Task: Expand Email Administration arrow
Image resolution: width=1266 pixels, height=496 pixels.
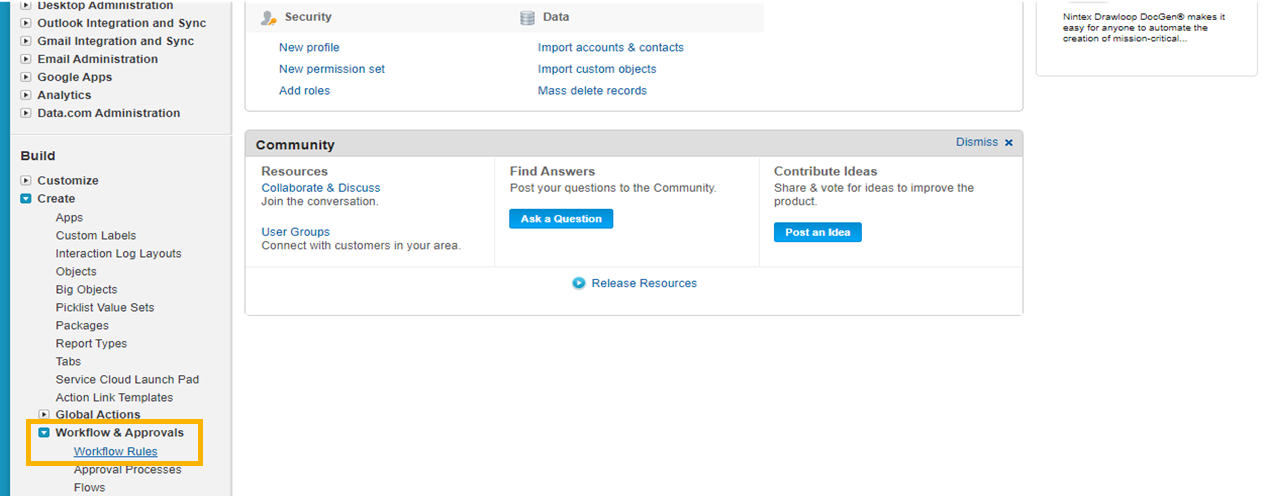Action: (x=26, y=59)
